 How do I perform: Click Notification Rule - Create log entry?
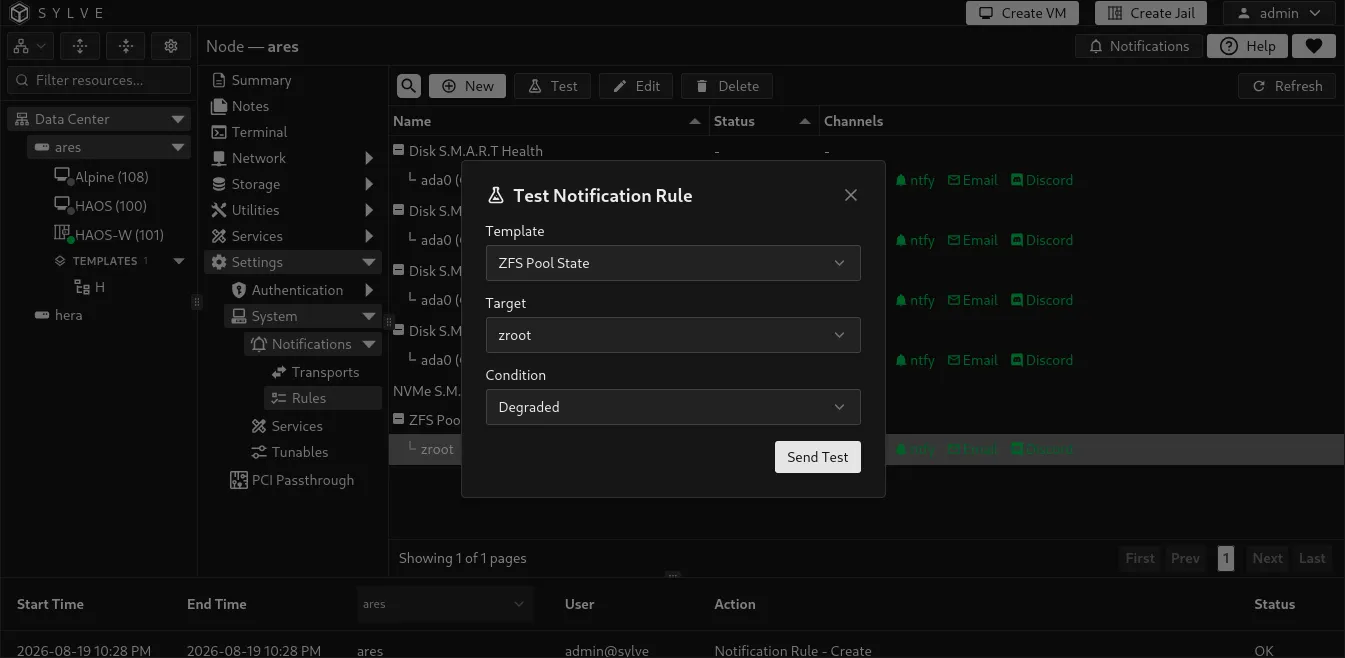(x=793, y=650)
